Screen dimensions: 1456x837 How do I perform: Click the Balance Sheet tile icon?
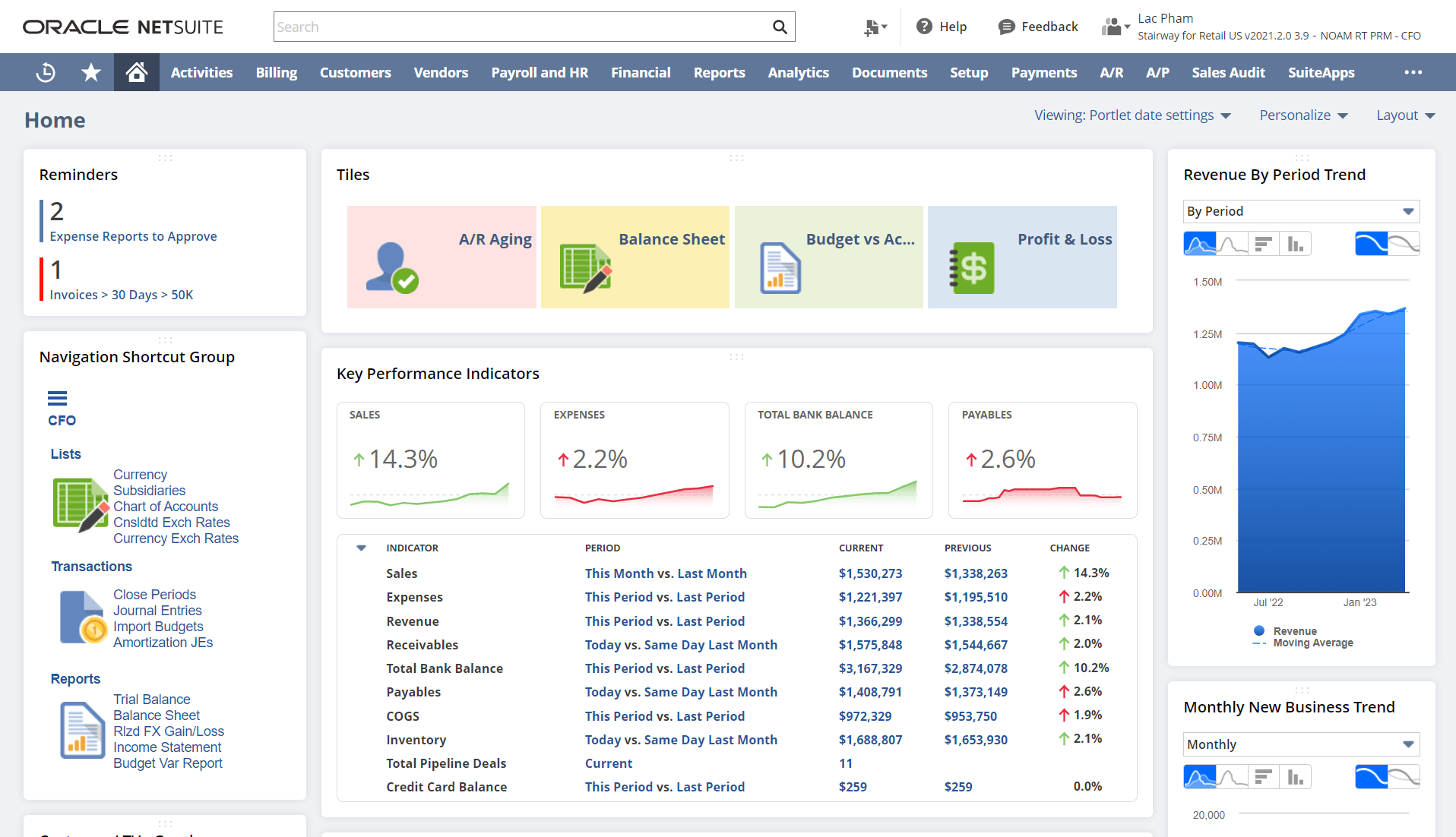(x=586, y=267)
